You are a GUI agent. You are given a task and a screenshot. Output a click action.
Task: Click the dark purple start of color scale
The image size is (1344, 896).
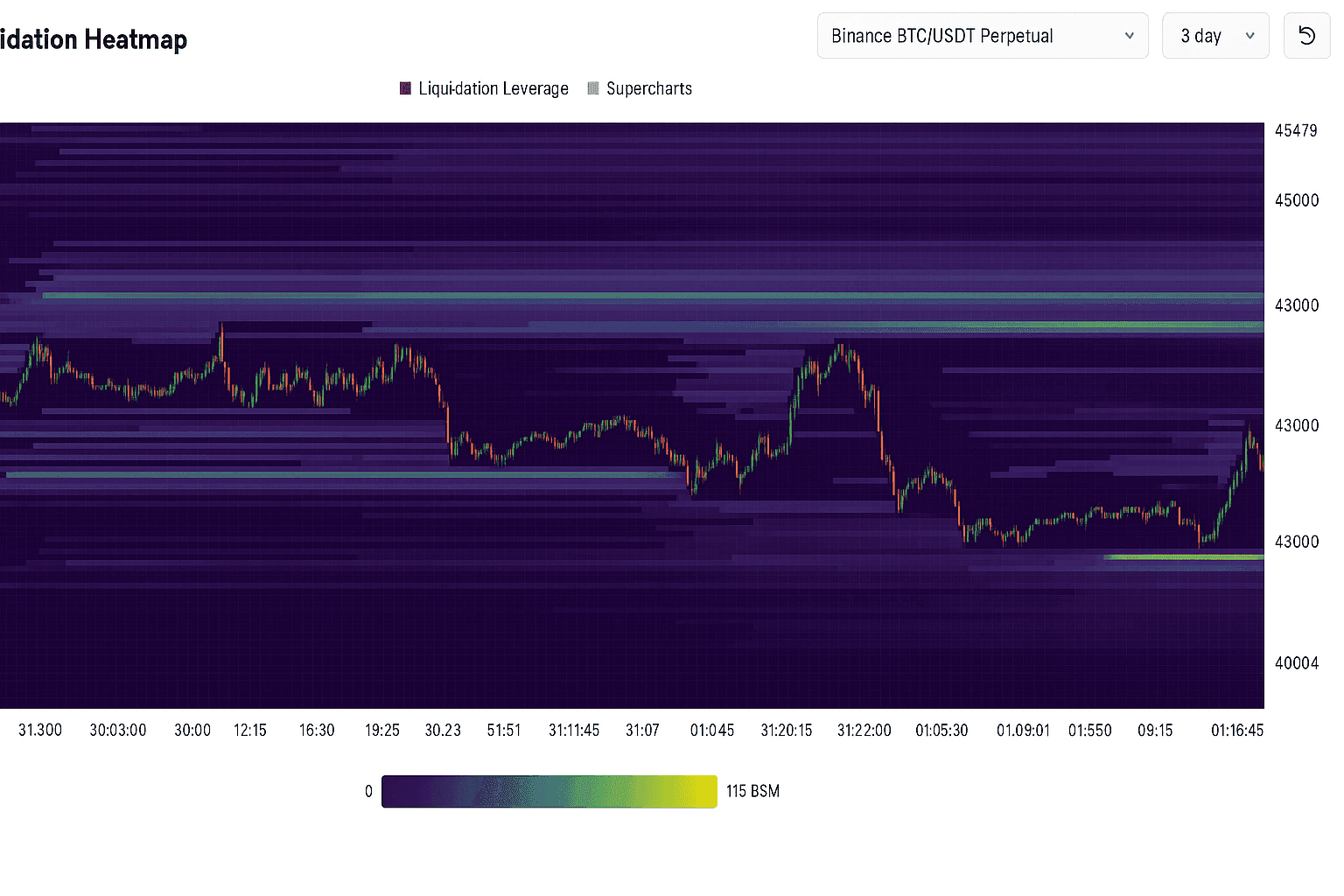(395, 791)
